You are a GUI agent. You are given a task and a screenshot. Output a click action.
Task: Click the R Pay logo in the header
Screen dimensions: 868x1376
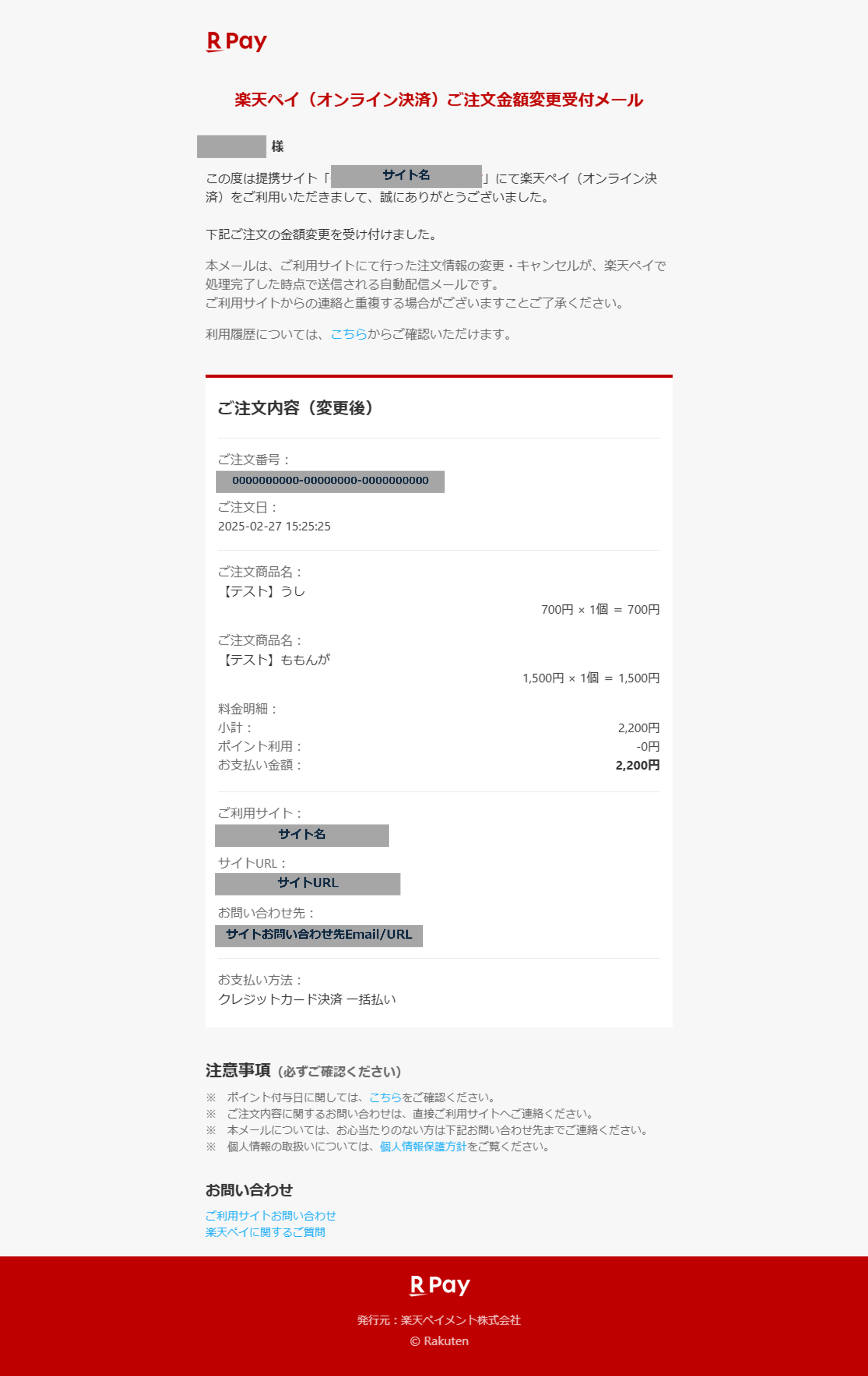click(236, 41)
